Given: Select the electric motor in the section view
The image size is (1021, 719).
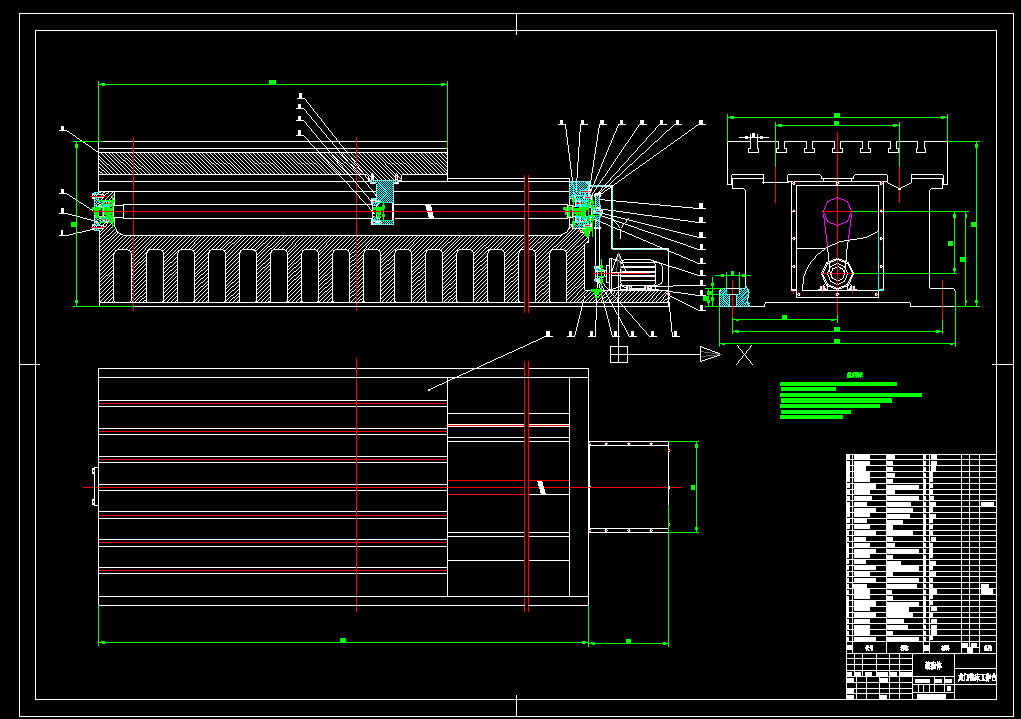Looking at the screenshot, I should pyautogui.click(x=634, y=273).
